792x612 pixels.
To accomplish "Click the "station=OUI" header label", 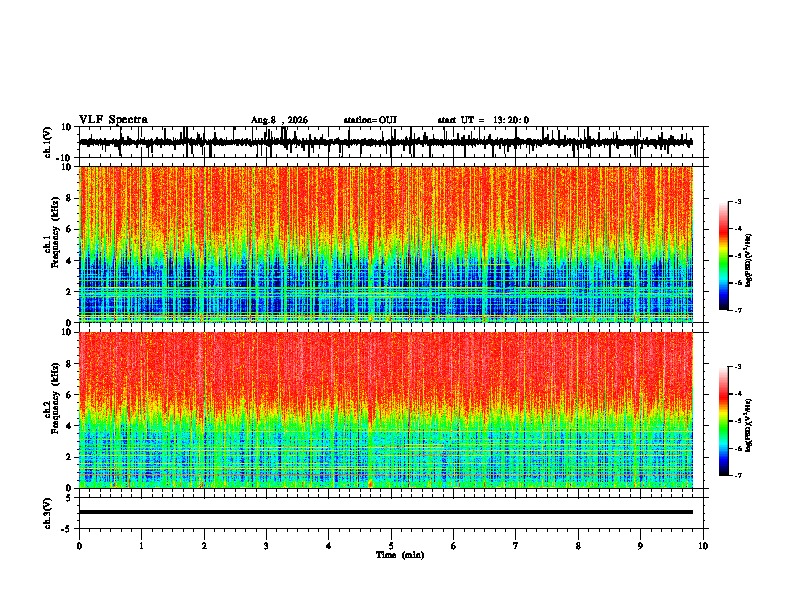I will pyautogui.click(x=370, y=120).
